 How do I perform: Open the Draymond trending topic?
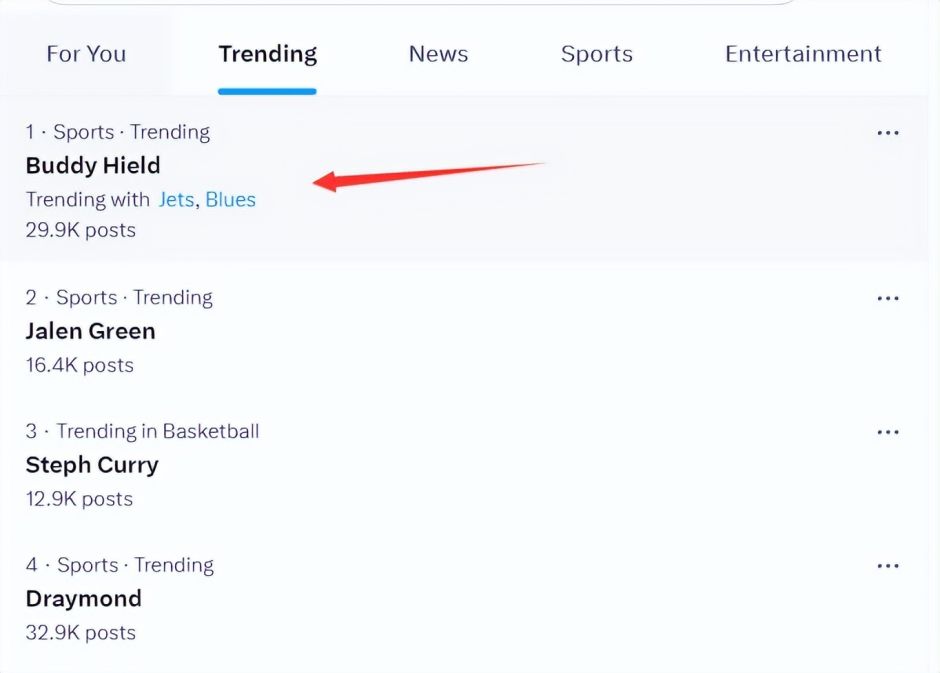pyautogui.click(x=83, y=599)
